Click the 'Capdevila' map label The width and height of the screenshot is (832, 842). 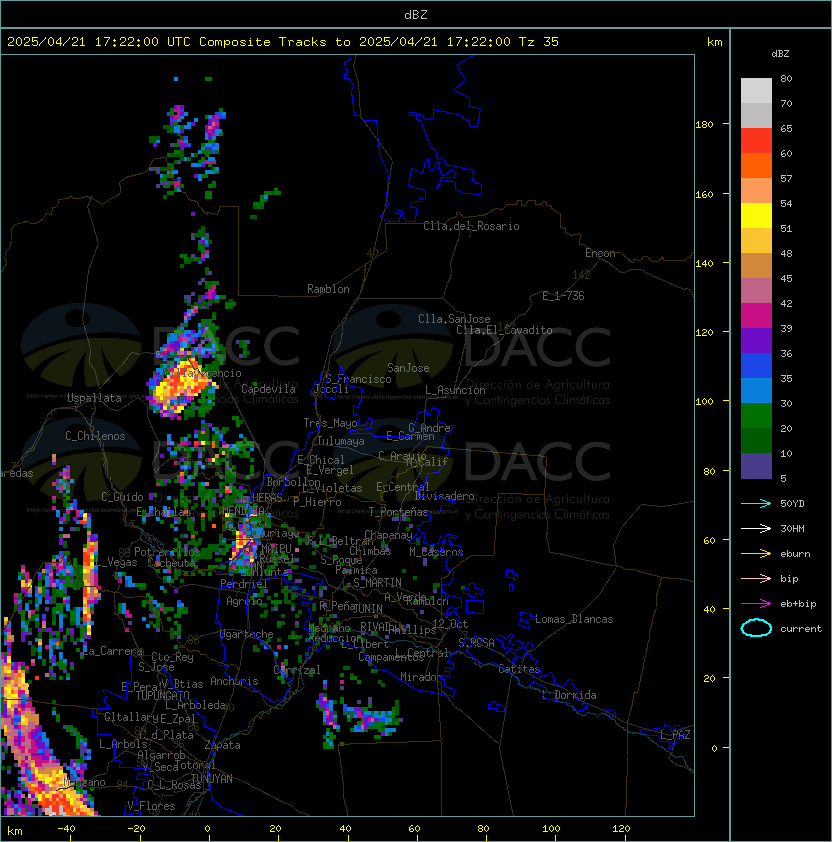click(268, 389)
